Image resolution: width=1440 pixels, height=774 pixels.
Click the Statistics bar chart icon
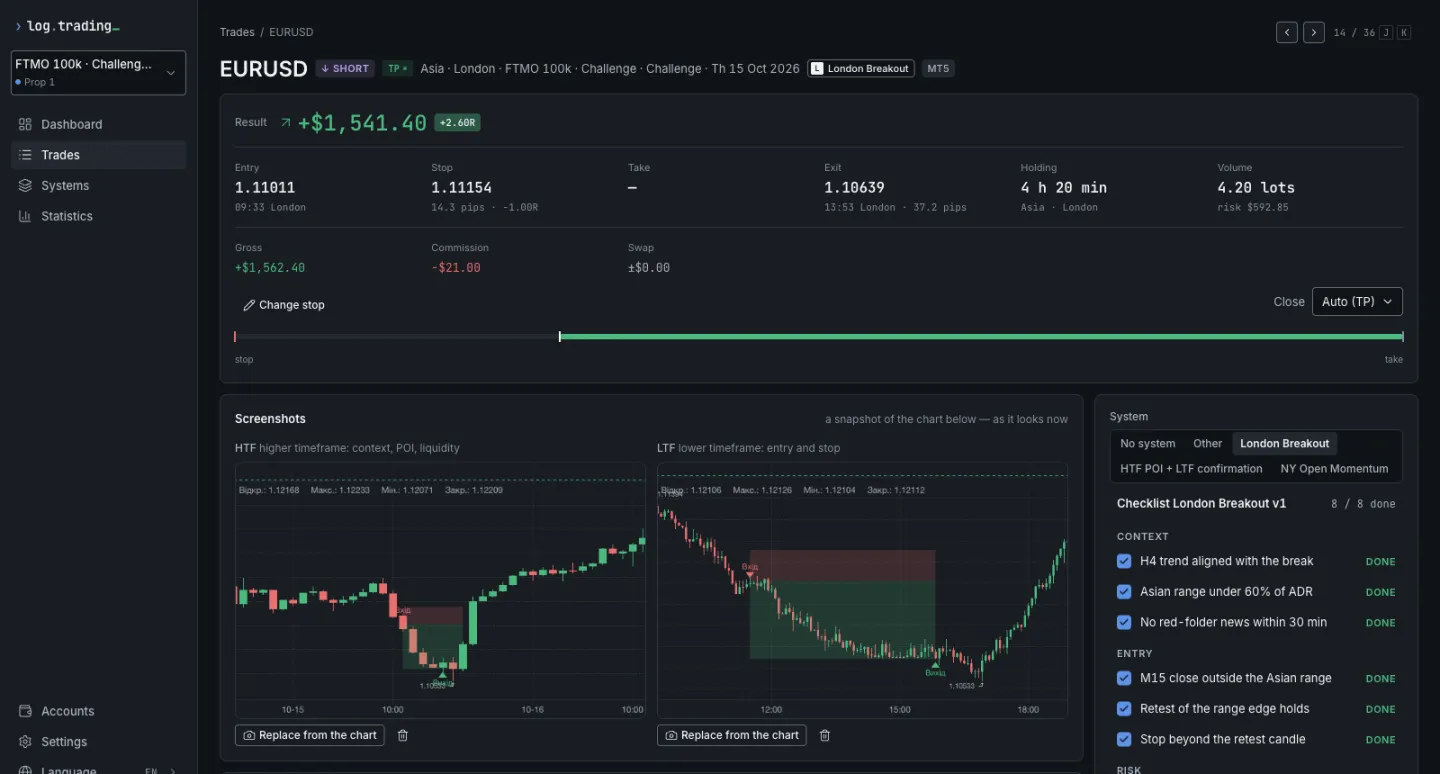25,216
